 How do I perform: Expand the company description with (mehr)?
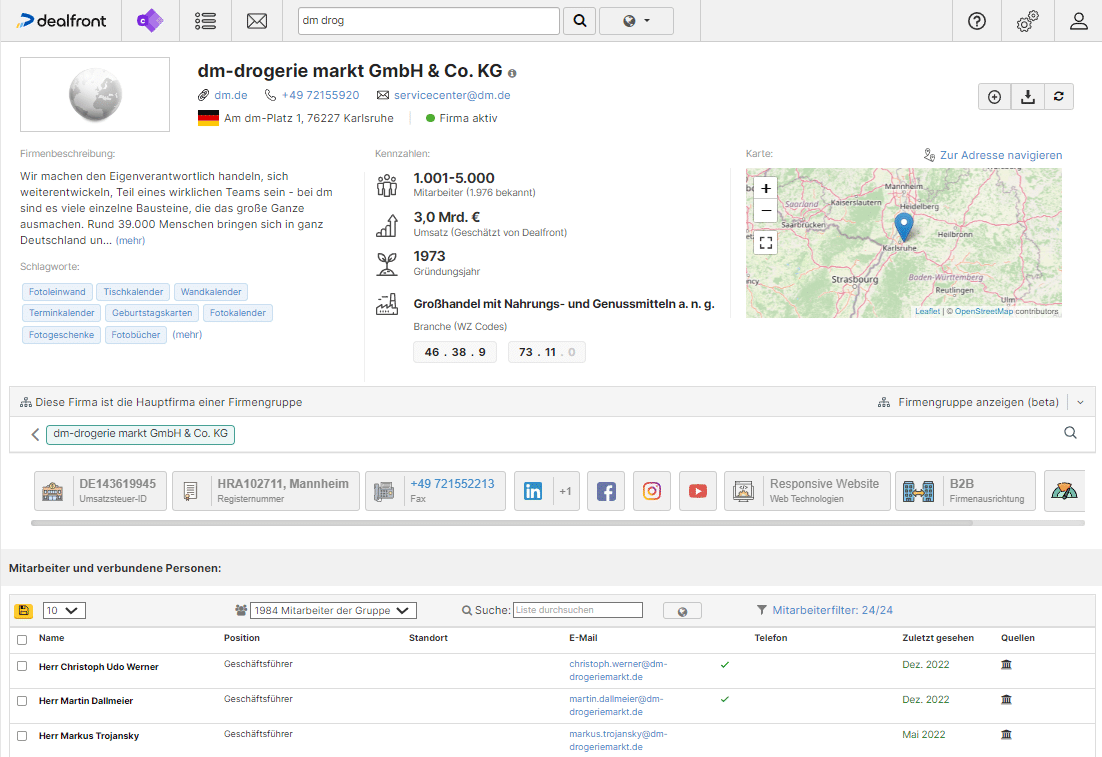tap(131, 240)
